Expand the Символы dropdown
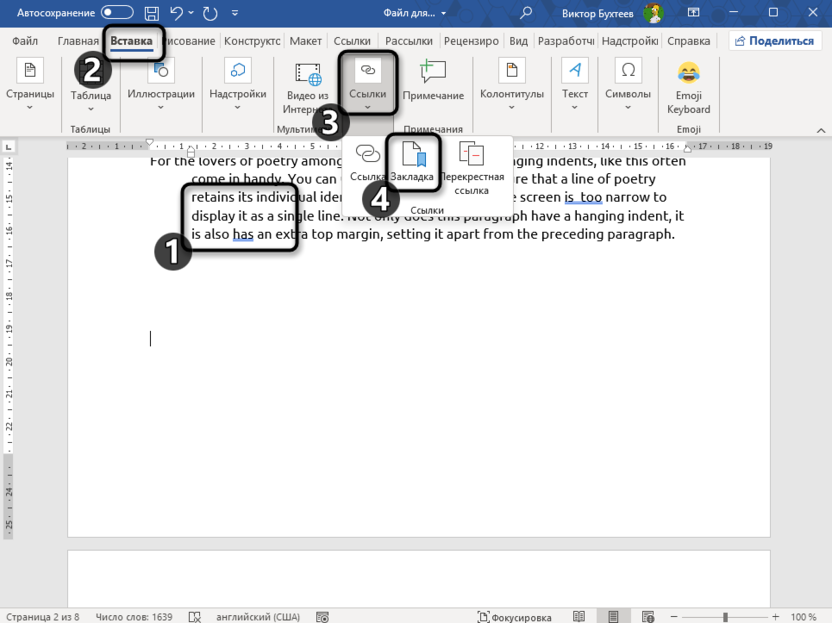Screen dimensions: 832x623 tap(628, 87)
